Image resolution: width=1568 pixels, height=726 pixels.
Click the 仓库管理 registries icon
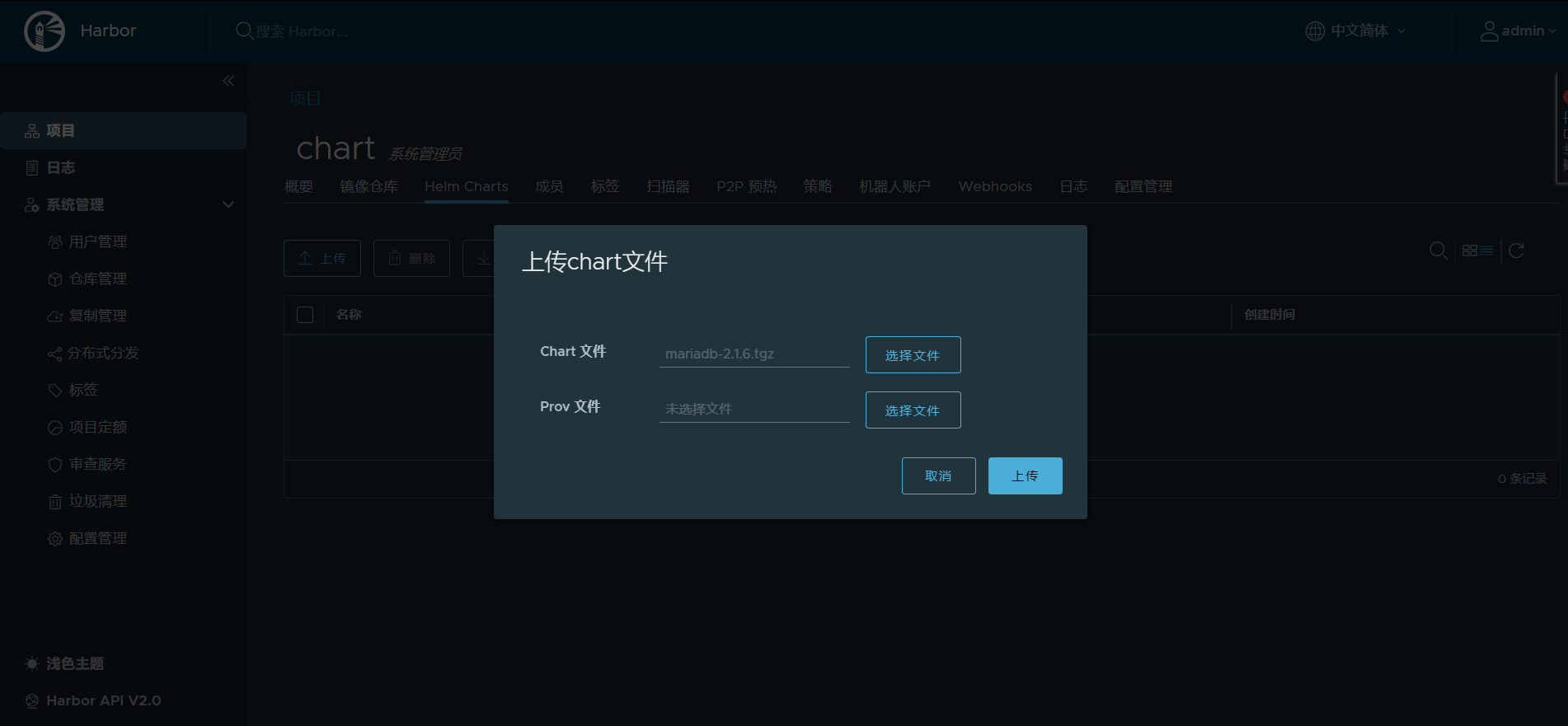pyautogui.click(x=55, y=279)
